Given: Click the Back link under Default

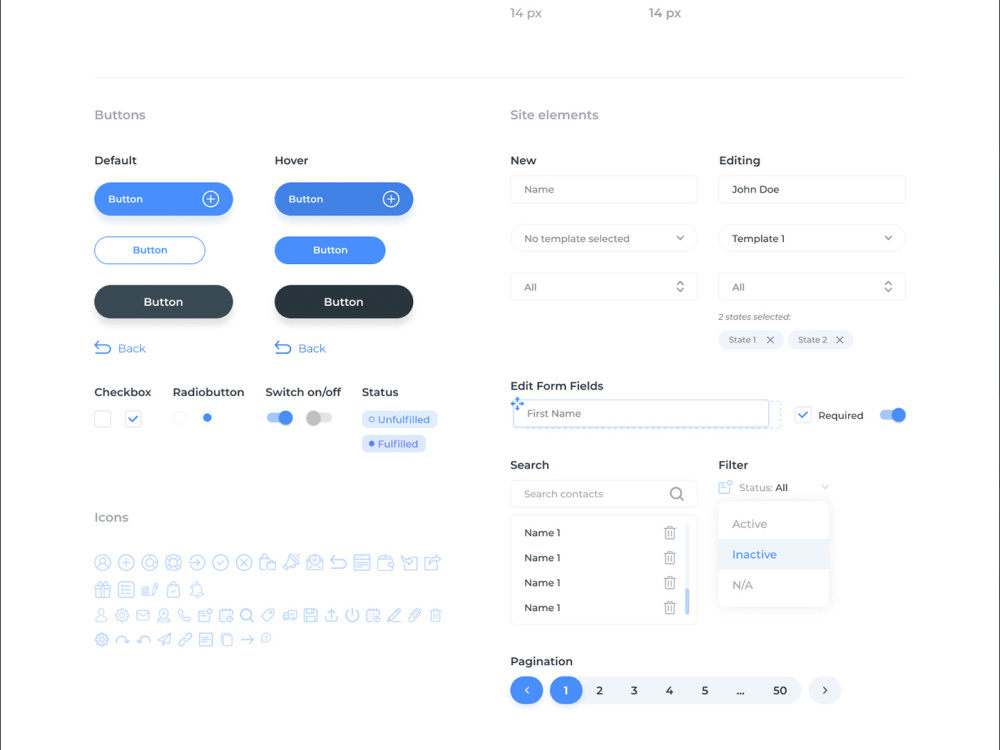Looking at the screenshot, I should coord(120,348).
